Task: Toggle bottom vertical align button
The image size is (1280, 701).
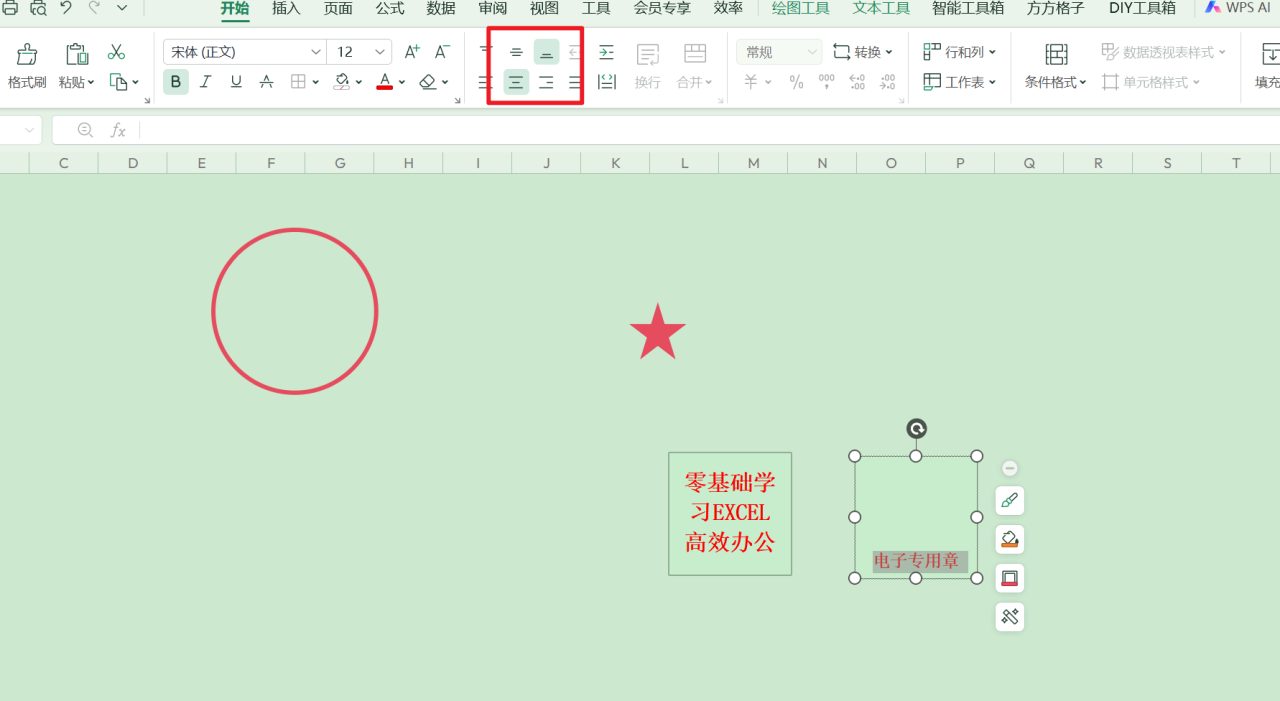Action: 546,52
